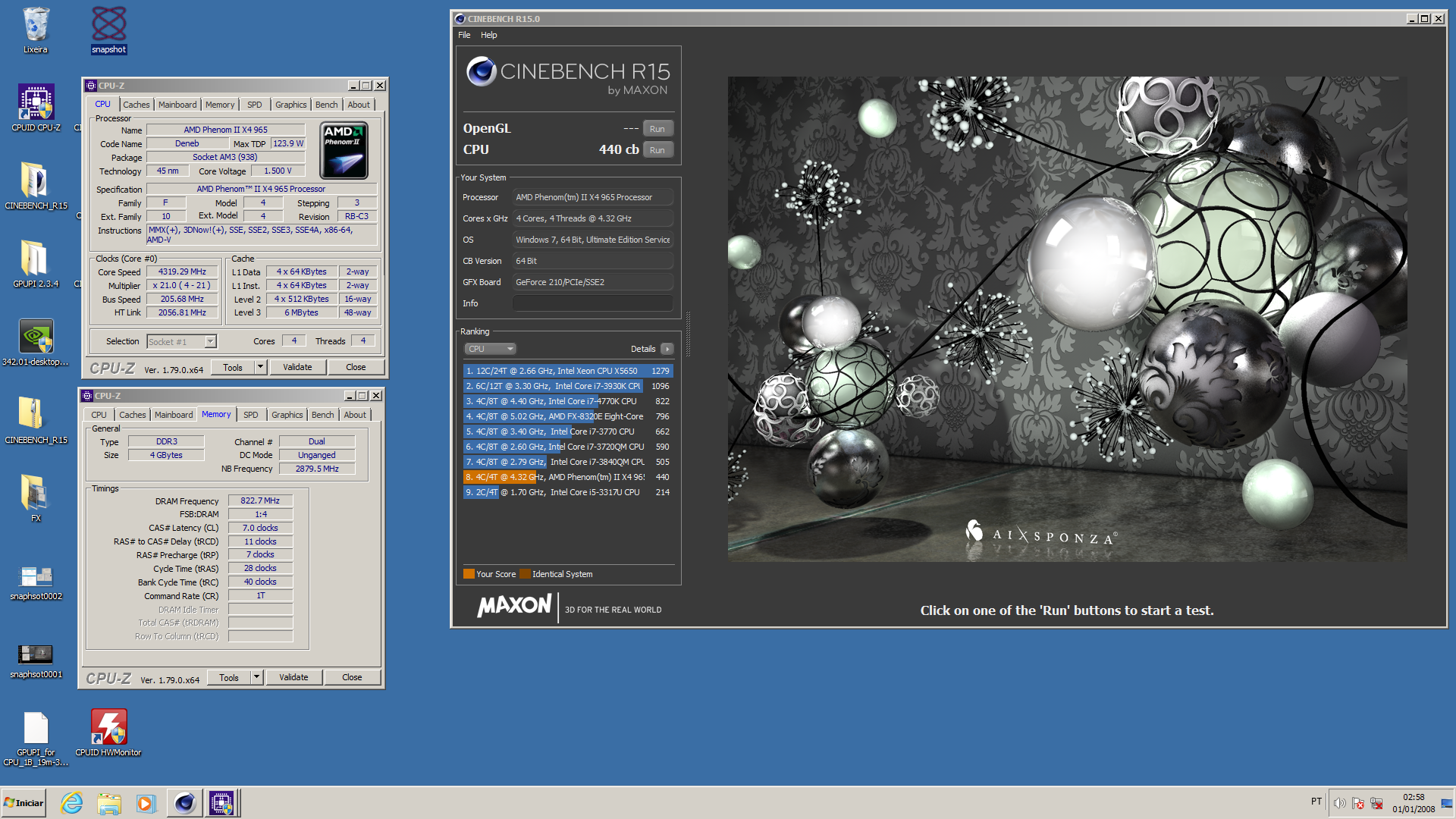Open the CPU ranking type dropdown
This screenshot has width=1456, height=819.
coord(490,349)
